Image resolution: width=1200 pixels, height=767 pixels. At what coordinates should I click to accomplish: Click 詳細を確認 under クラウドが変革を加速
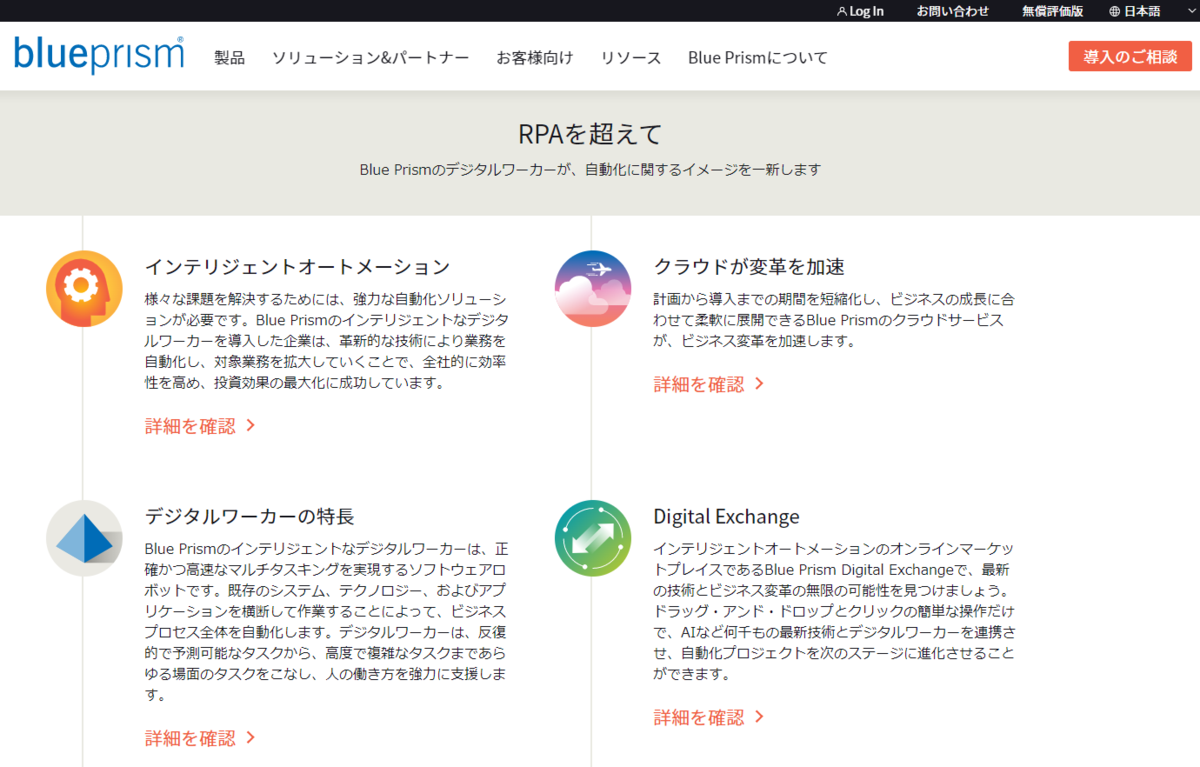coord(709,384)
